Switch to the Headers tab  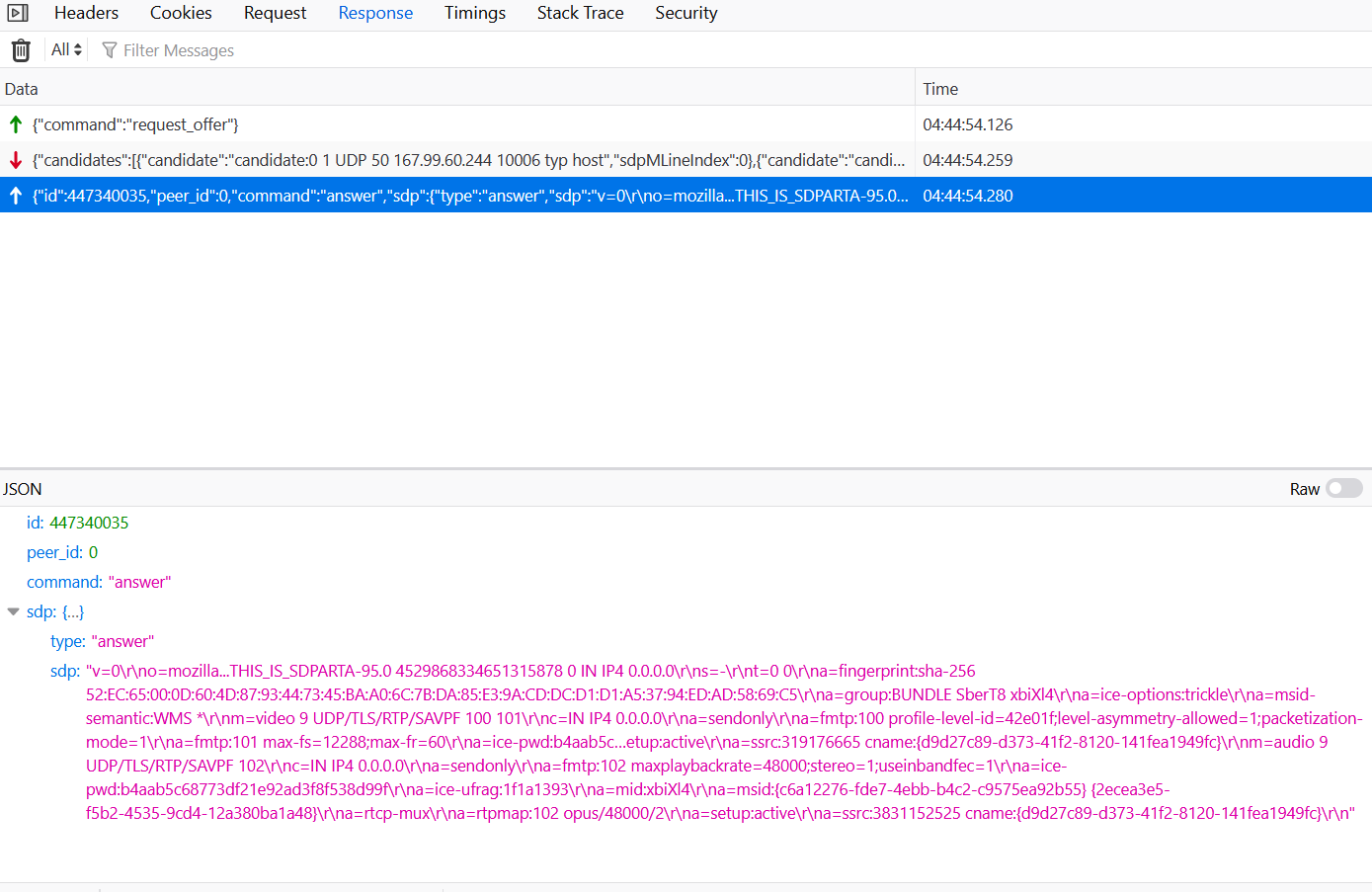(86, 13)
